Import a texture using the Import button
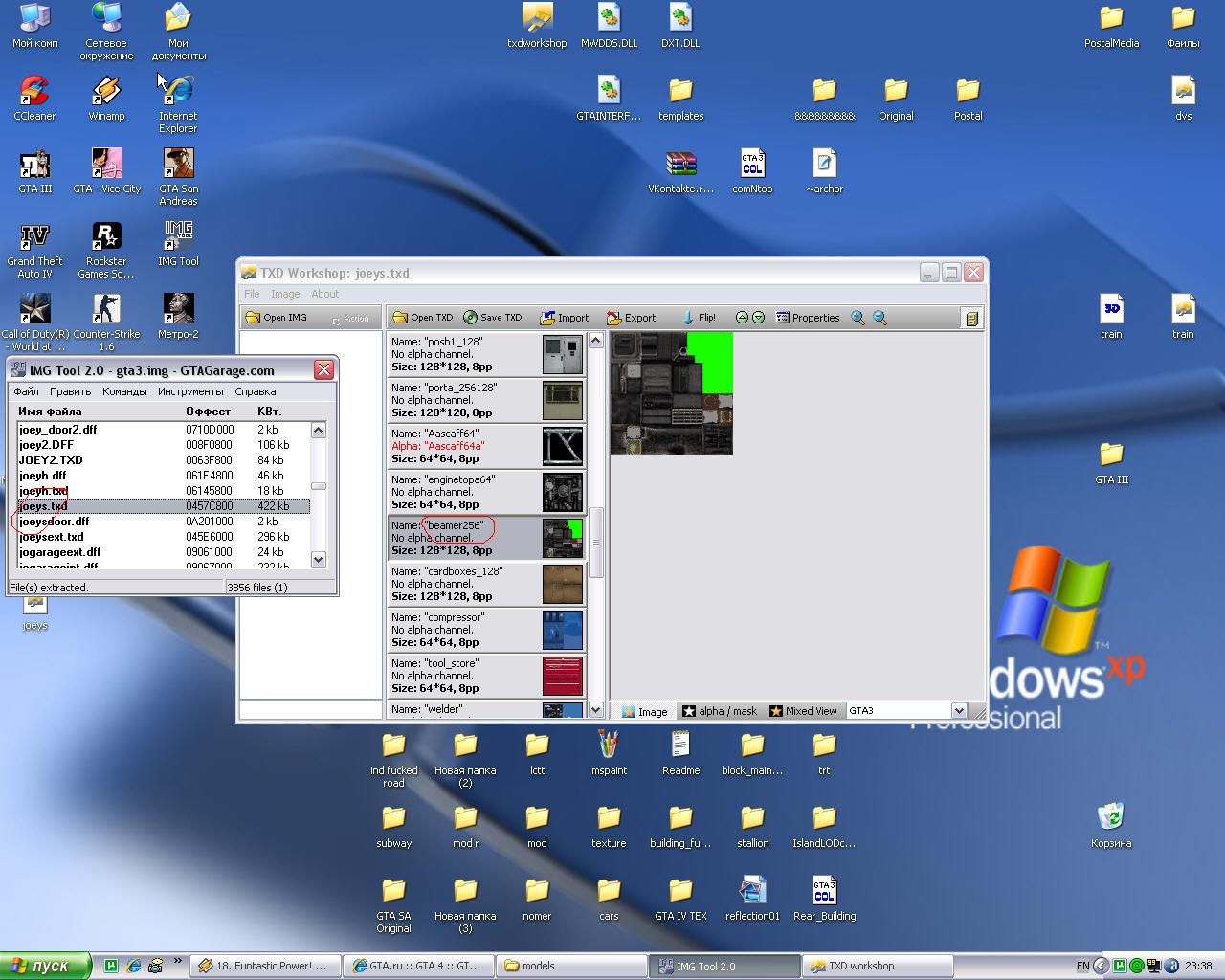 click(564, 318)
